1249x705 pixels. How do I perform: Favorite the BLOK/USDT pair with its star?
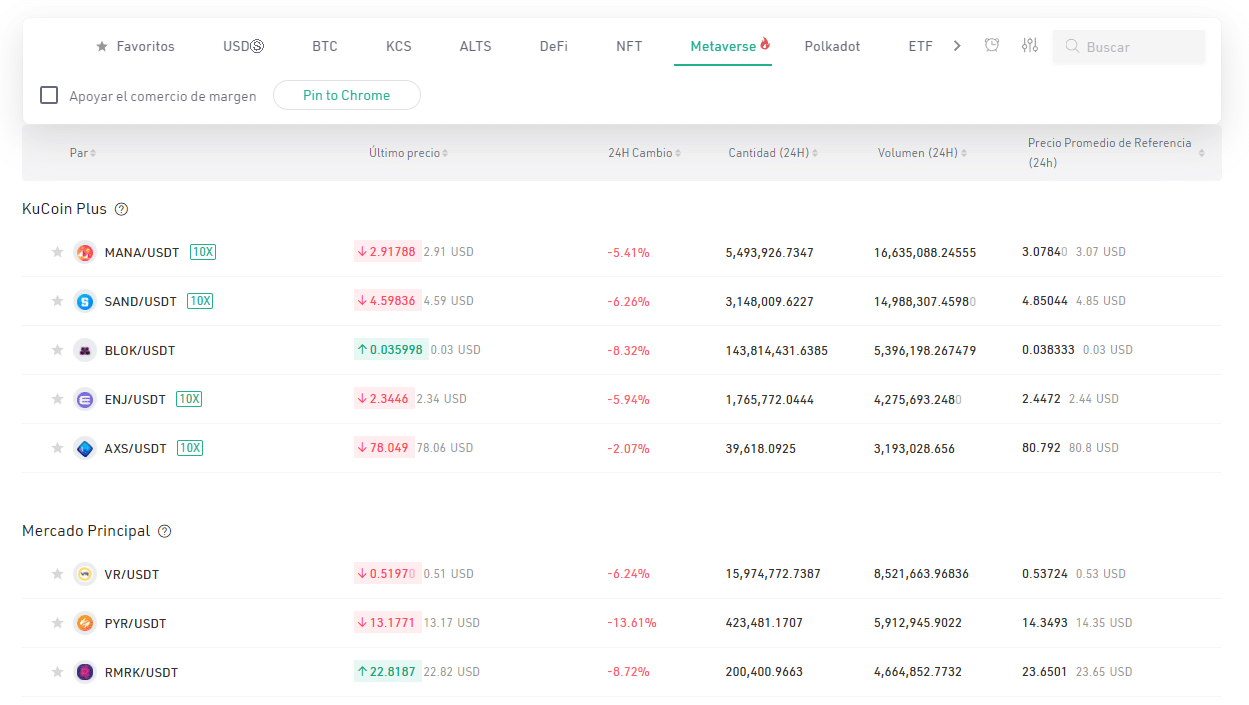[x=57, y=350]
